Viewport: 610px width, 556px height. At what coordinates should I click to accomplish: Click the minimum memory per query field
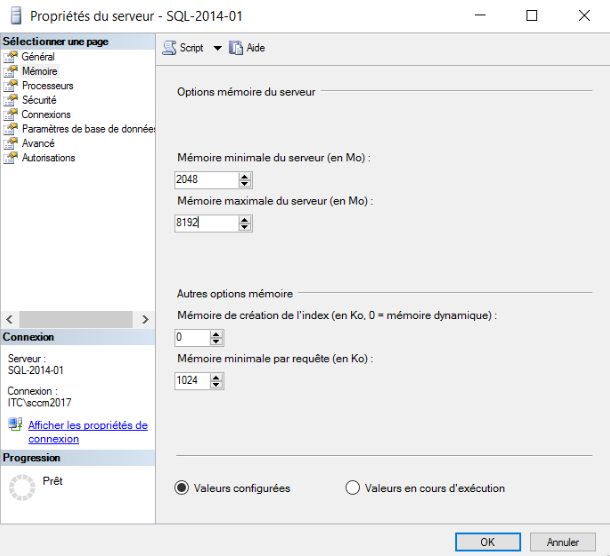(192, 381)
